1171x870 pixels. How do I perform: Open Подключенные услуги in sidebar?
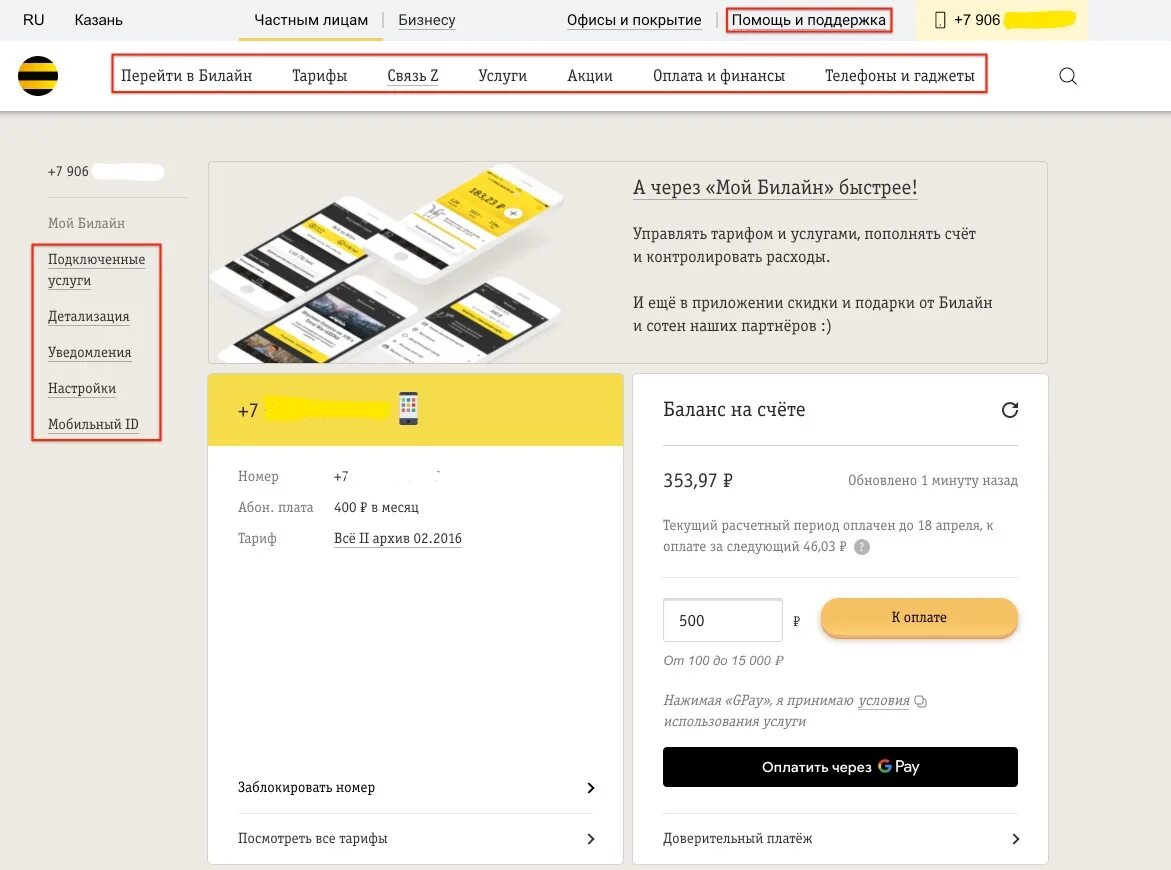coord(96,270)
